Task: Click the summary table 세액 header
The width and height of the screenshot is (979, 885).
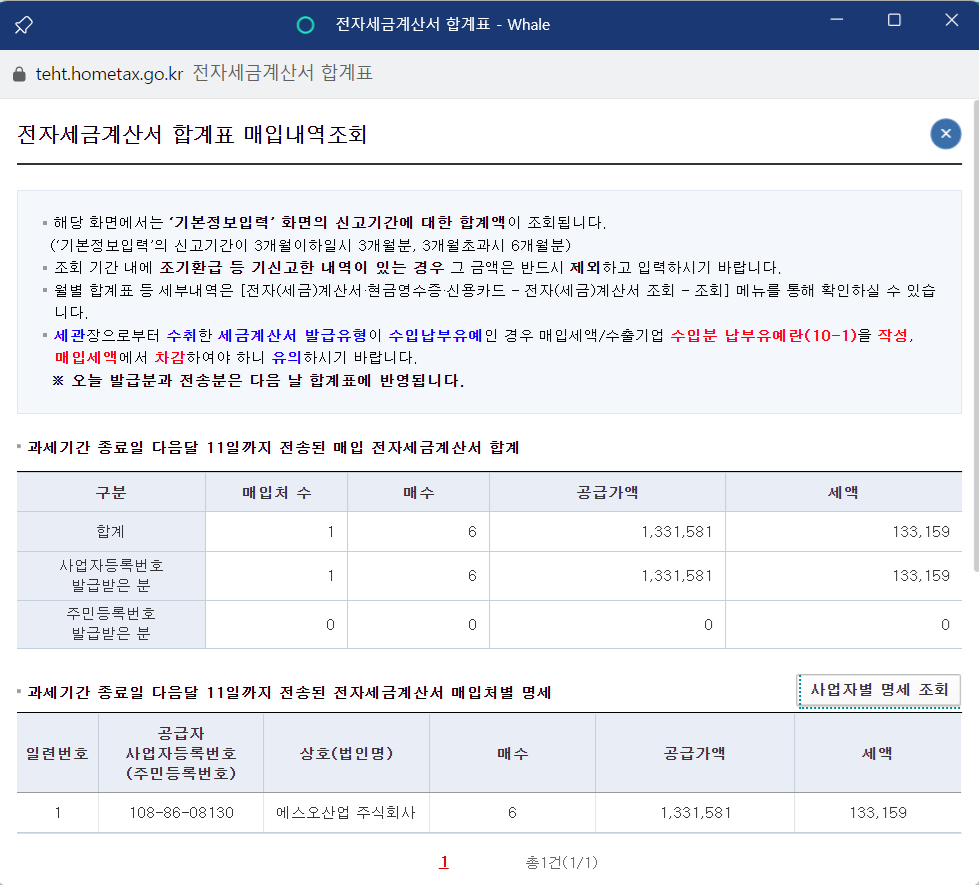Action: [x=844, y=492]
